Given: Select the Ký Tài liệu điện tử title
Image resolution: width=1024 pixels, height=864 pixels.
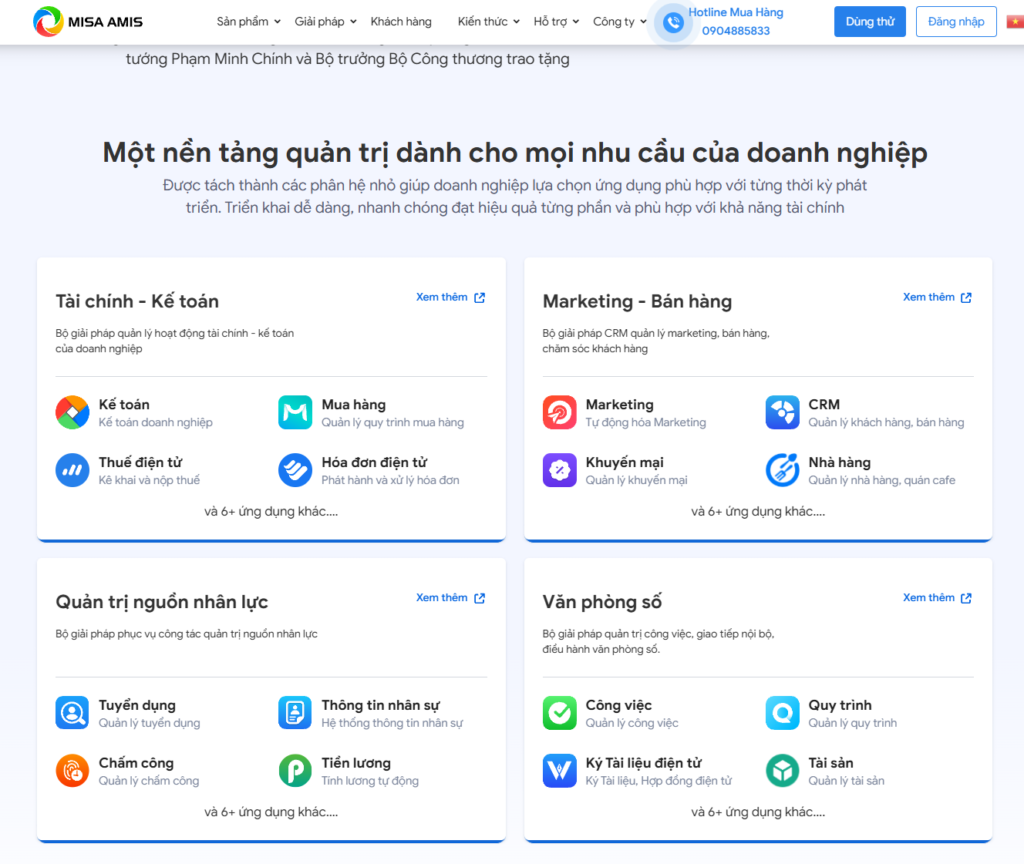Looking at the screenshot, I should (x=644, y=763).
